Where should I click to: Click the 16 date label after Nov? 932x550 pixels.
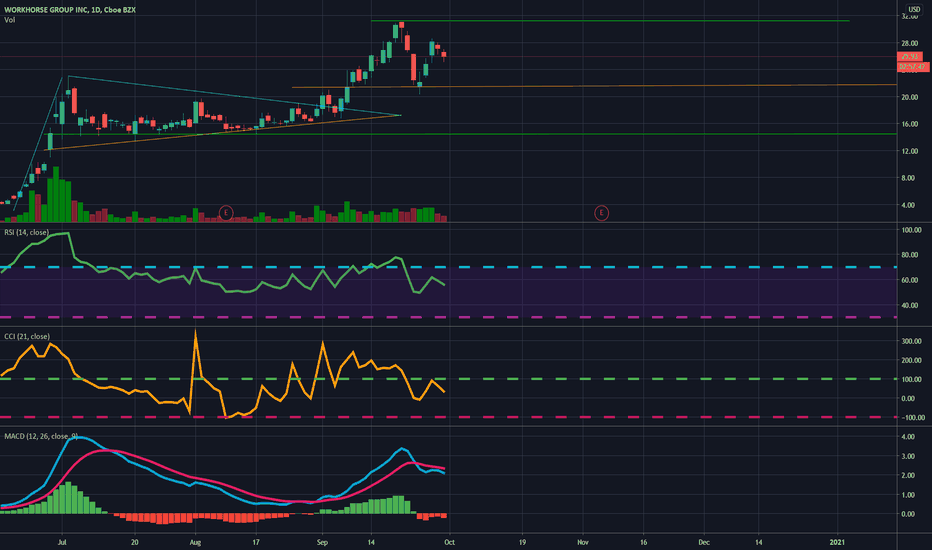[x=643, y=542]
